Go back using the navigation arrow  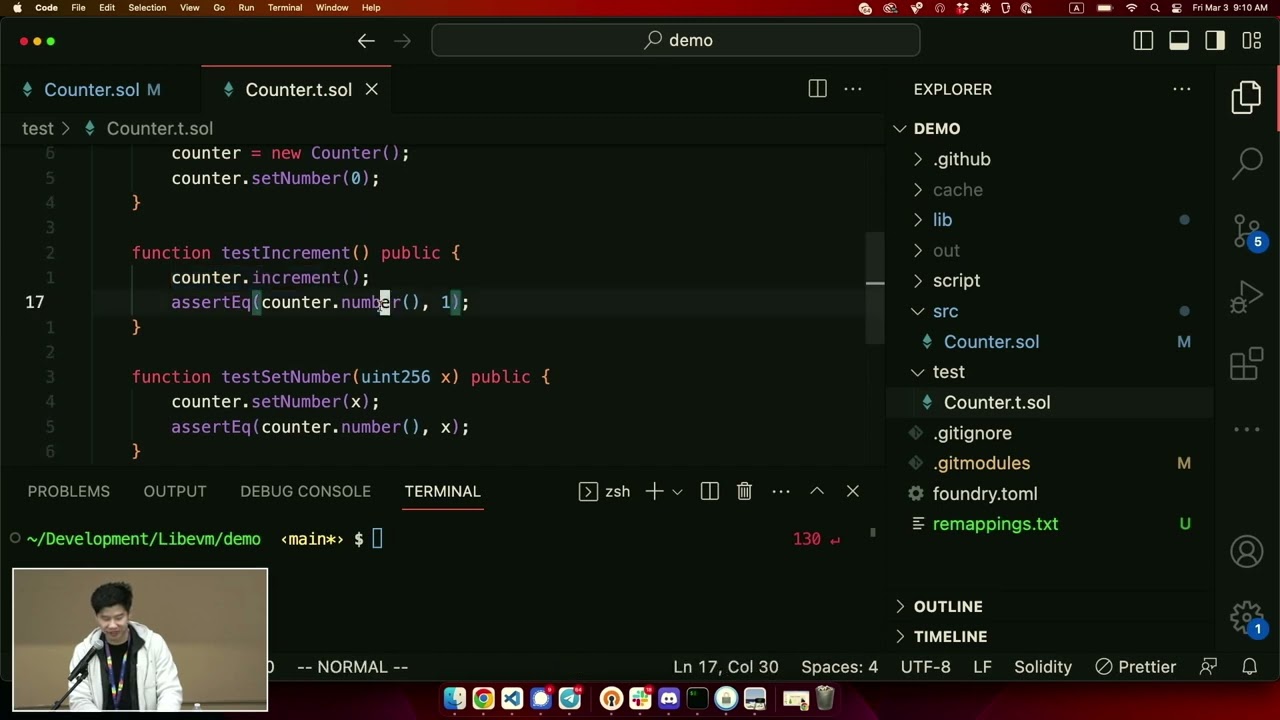click(366, 41)
